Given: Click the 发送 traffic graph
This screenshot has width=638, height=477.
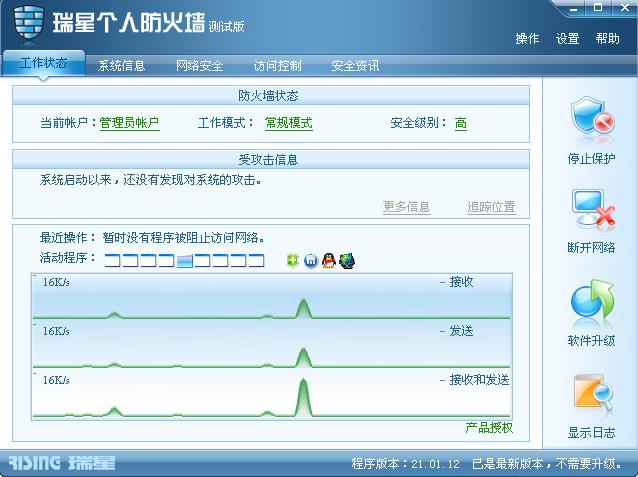Looking at the screenshot, I should (271, 345).
